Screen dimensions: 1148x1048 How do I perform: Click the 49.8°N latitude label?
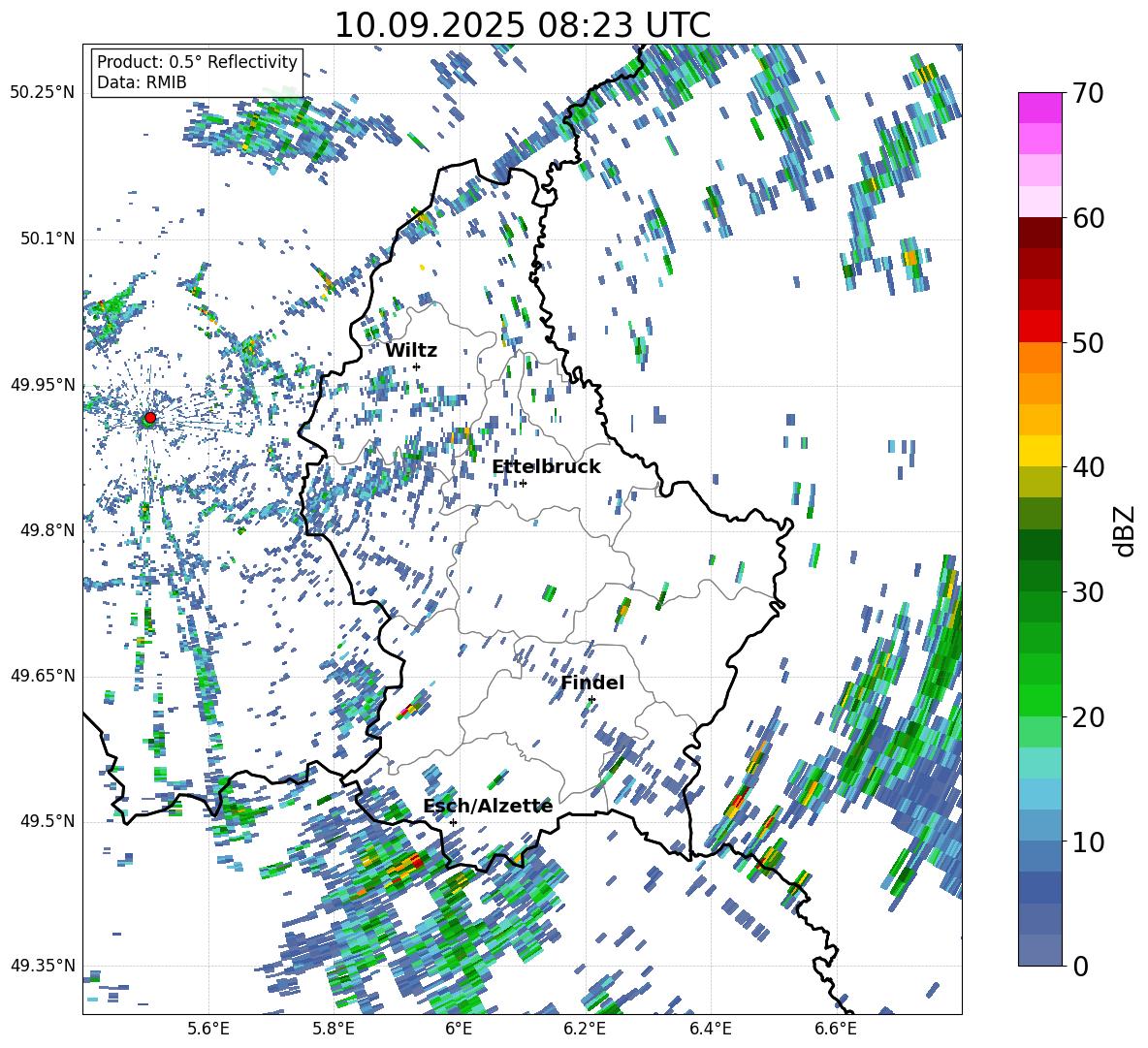[48, 530]
